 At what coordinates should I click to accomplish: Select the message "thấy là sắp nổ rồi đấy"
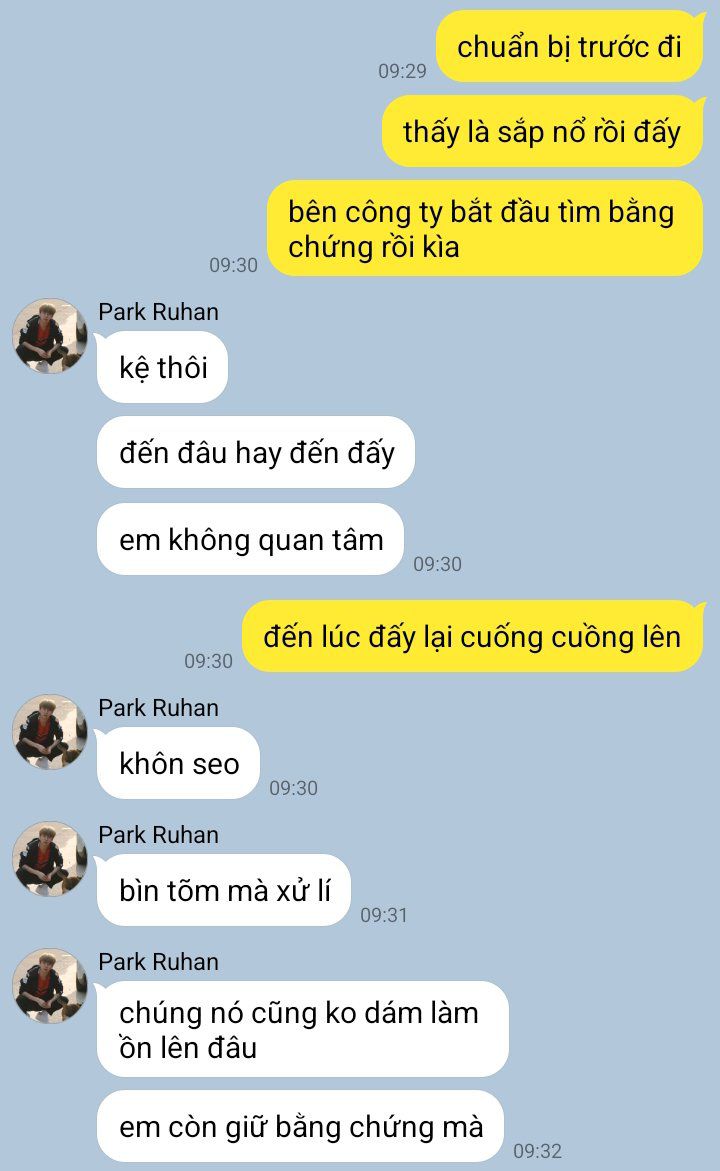pyautogui.click(x=542, y=131)
